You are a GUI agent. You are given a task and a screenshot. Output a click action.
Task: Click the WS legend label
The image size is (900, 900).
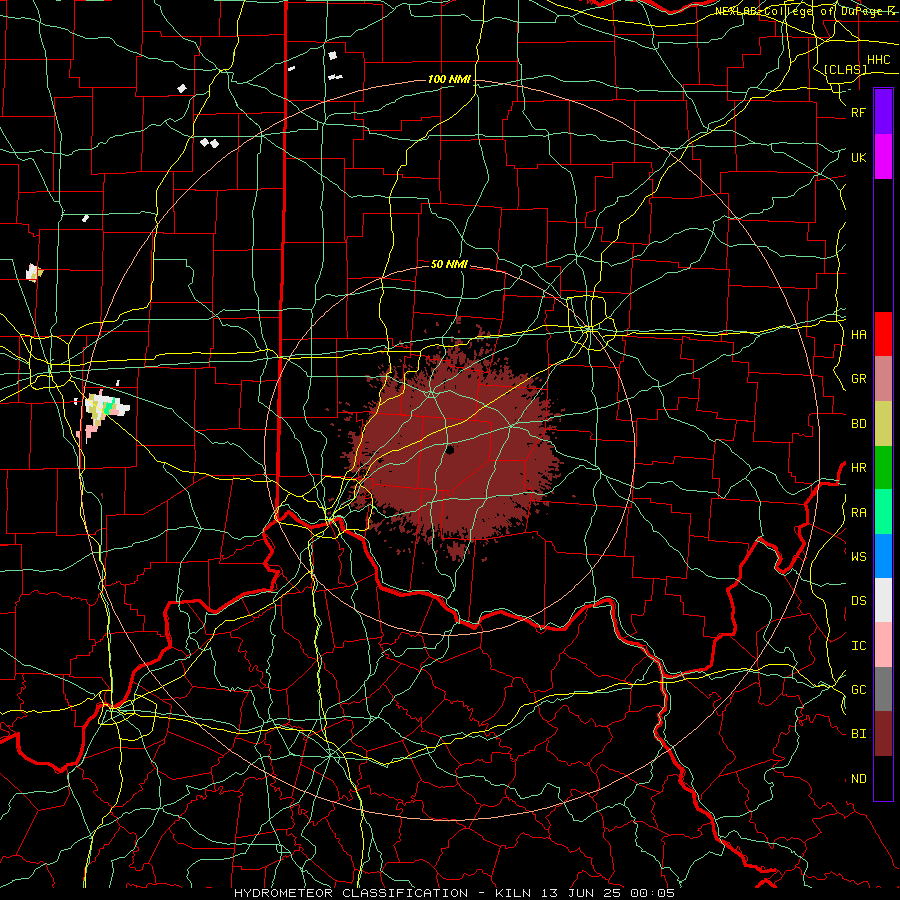click(859, 556)
